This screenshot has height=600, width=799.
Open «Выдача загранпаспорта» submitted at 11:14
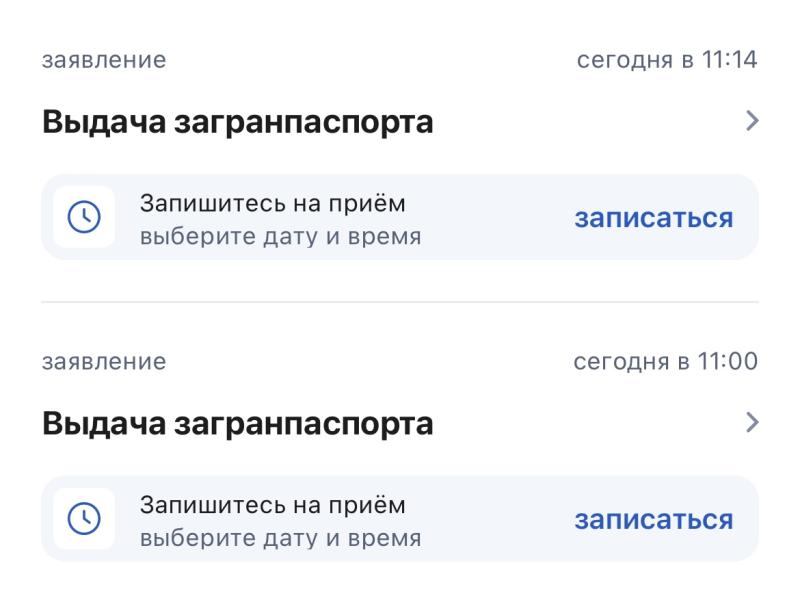(x=237, y=123)
